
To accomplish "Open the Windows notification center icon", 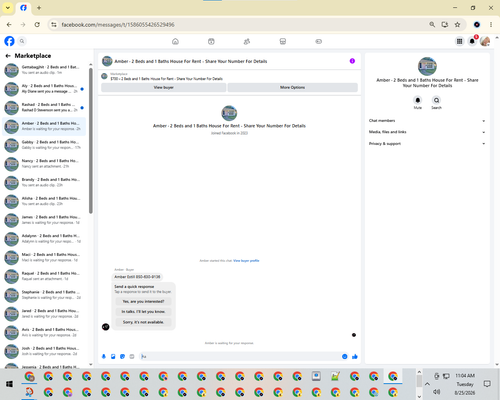I will point(487,384).
